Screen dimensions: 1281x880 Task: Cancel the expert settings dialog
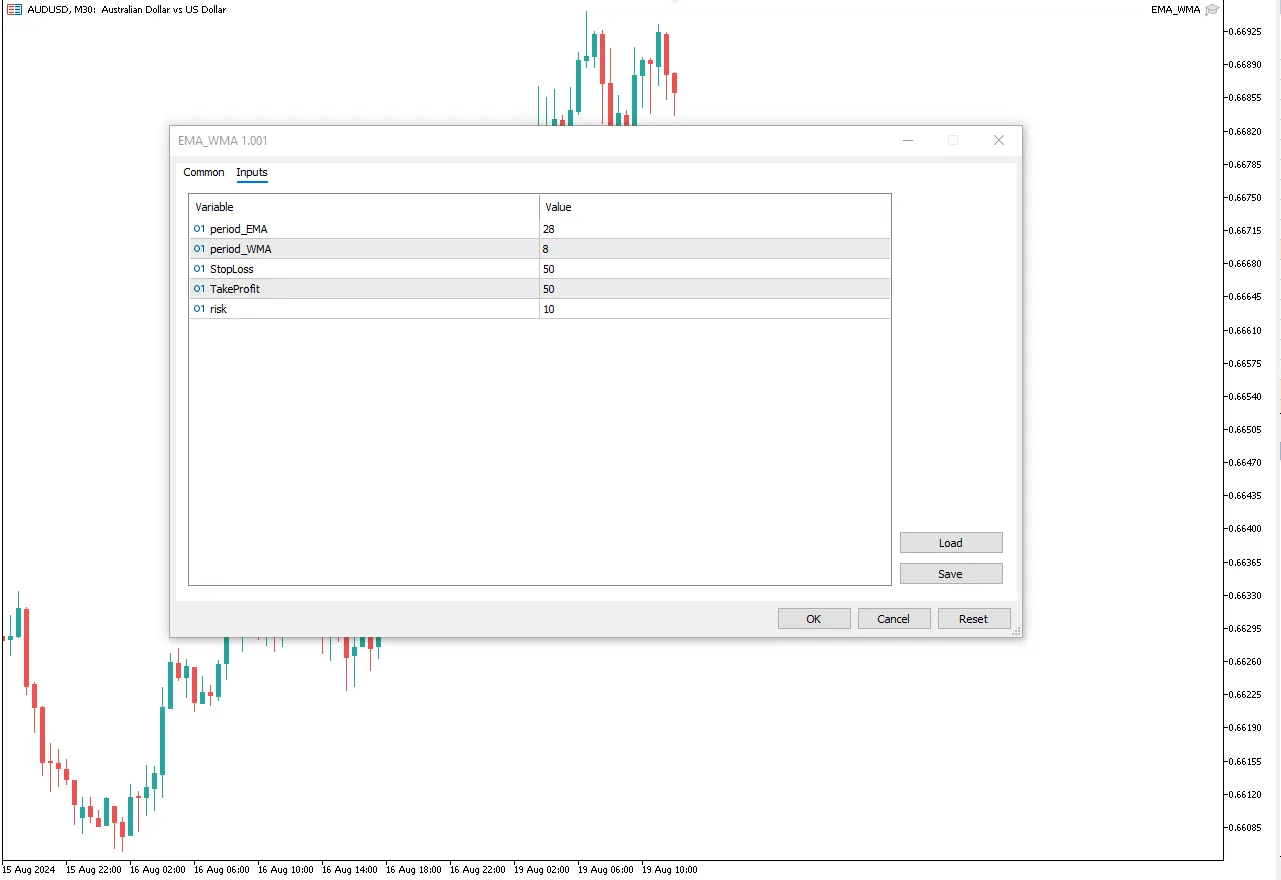coord(894,619)
